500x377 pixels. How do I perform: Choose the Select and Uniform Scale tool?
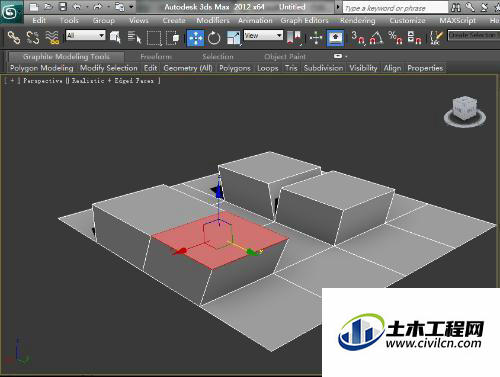(233, 38)
